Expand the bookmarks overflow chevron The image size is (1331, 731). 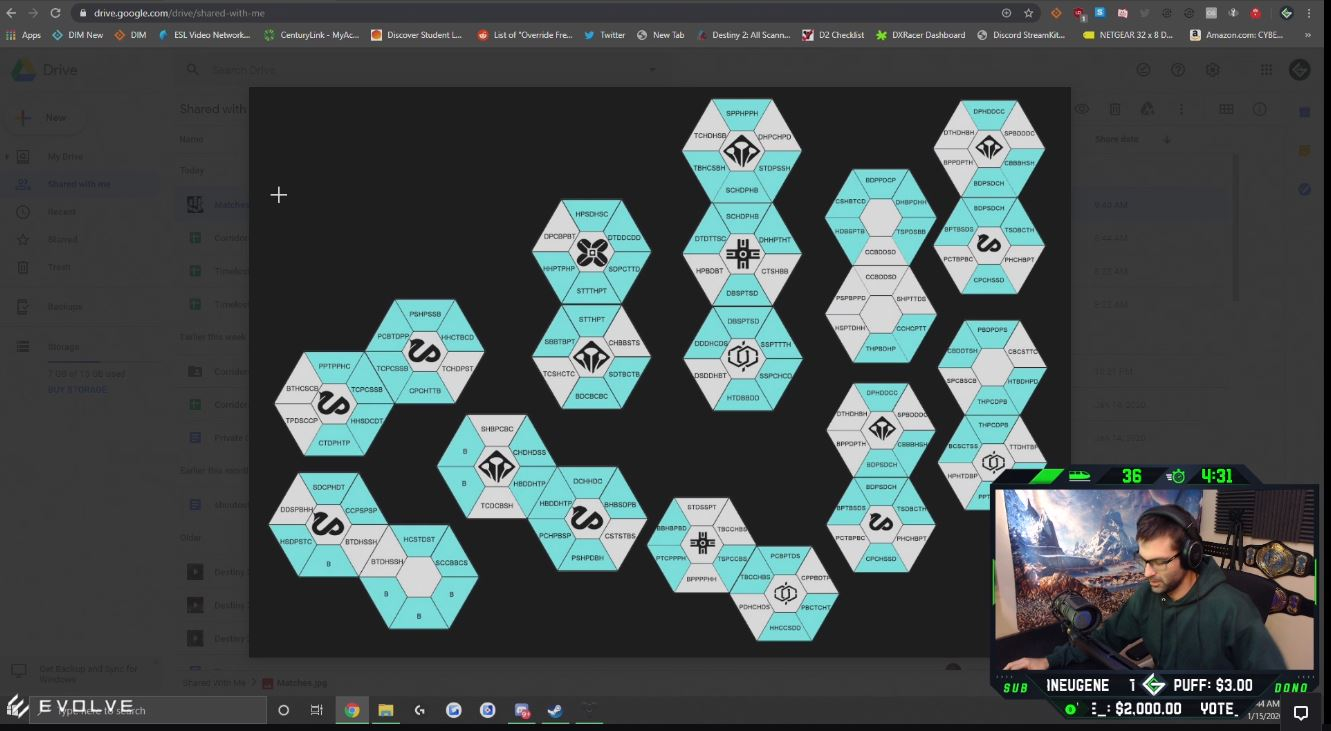click(x=1308, y=35)
